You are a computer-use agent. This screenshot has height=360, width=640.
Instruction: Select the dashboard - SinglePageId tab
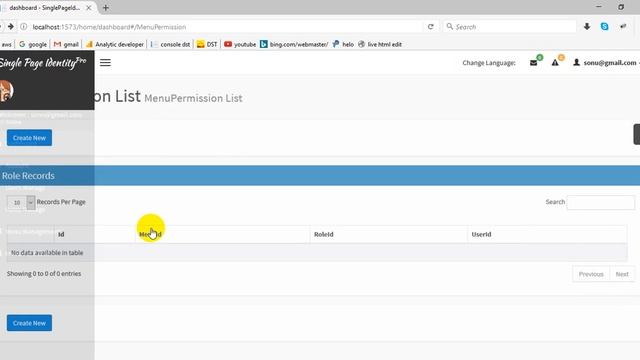[x=44, y=8]
